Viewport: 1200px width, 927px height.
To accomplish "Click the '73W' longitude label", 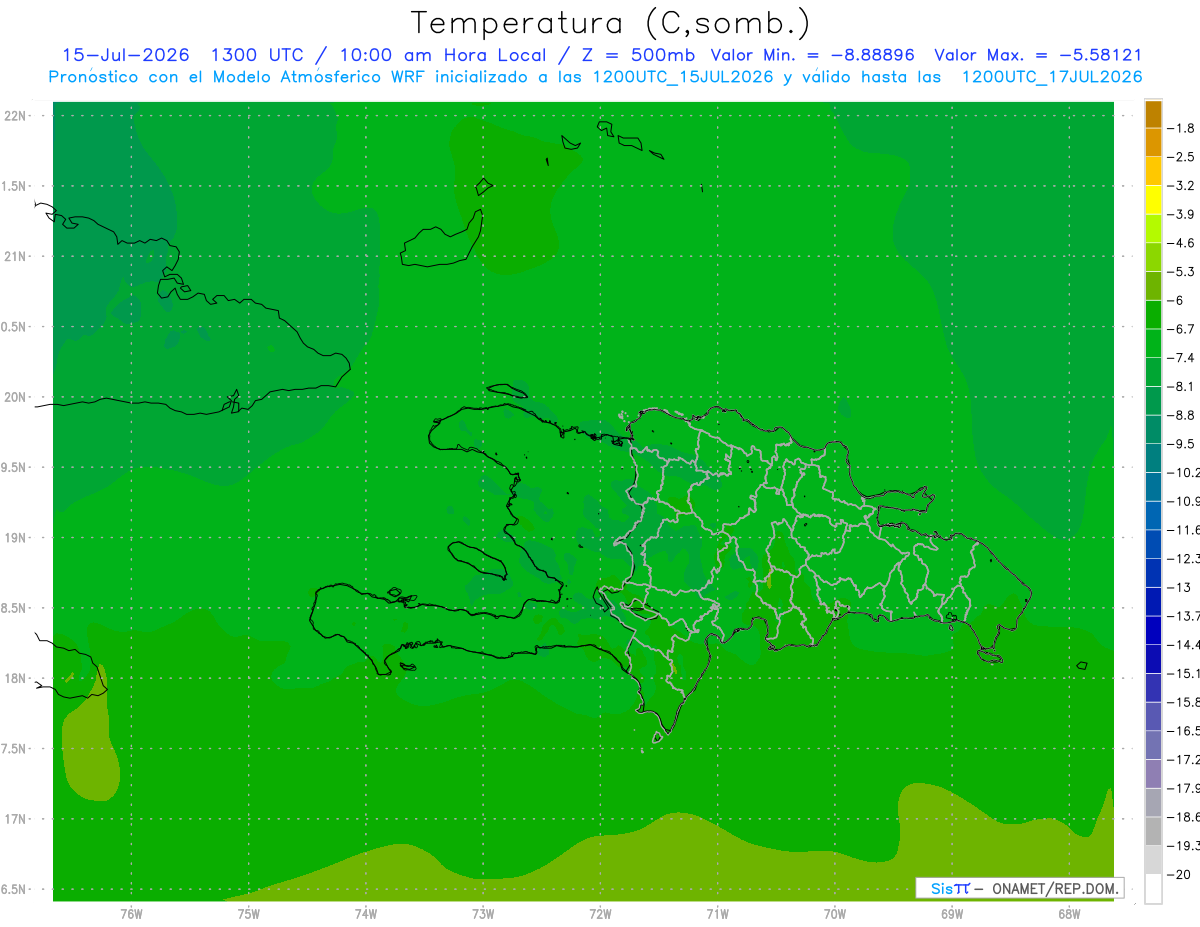I will click(483, 914).
